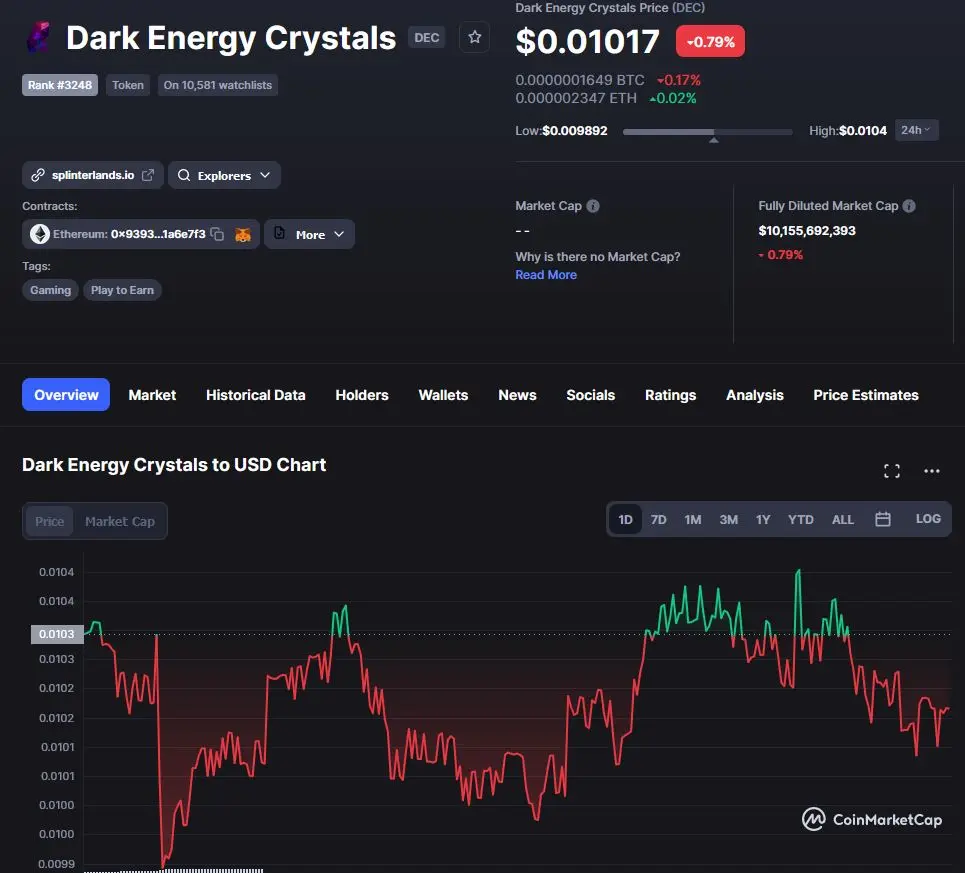Click the Dark Energy Crystals coin logo

click(x=39, y=37)
